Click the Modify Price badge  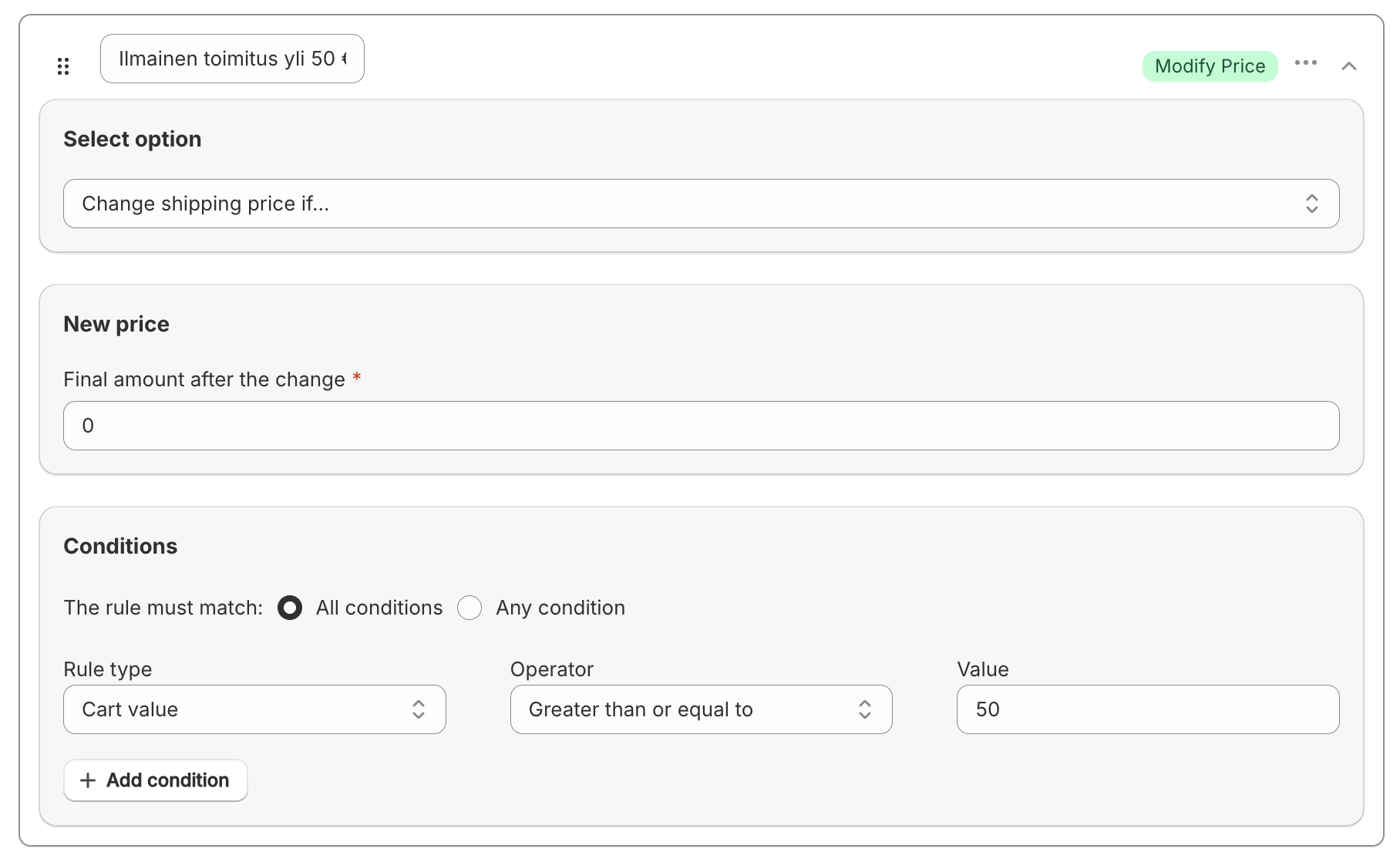point(1209,66)
